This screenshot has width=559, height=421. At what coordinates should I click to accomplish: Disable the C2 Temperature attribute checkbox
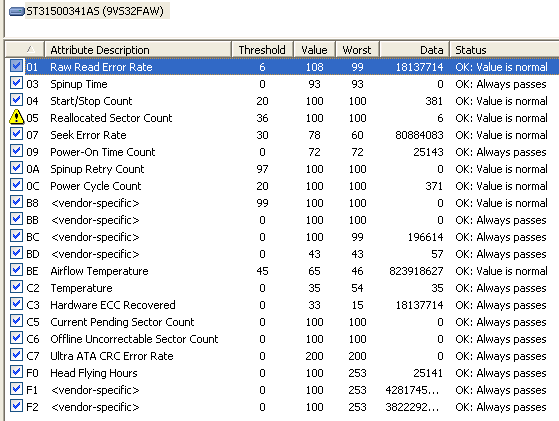tap(16, 287)
